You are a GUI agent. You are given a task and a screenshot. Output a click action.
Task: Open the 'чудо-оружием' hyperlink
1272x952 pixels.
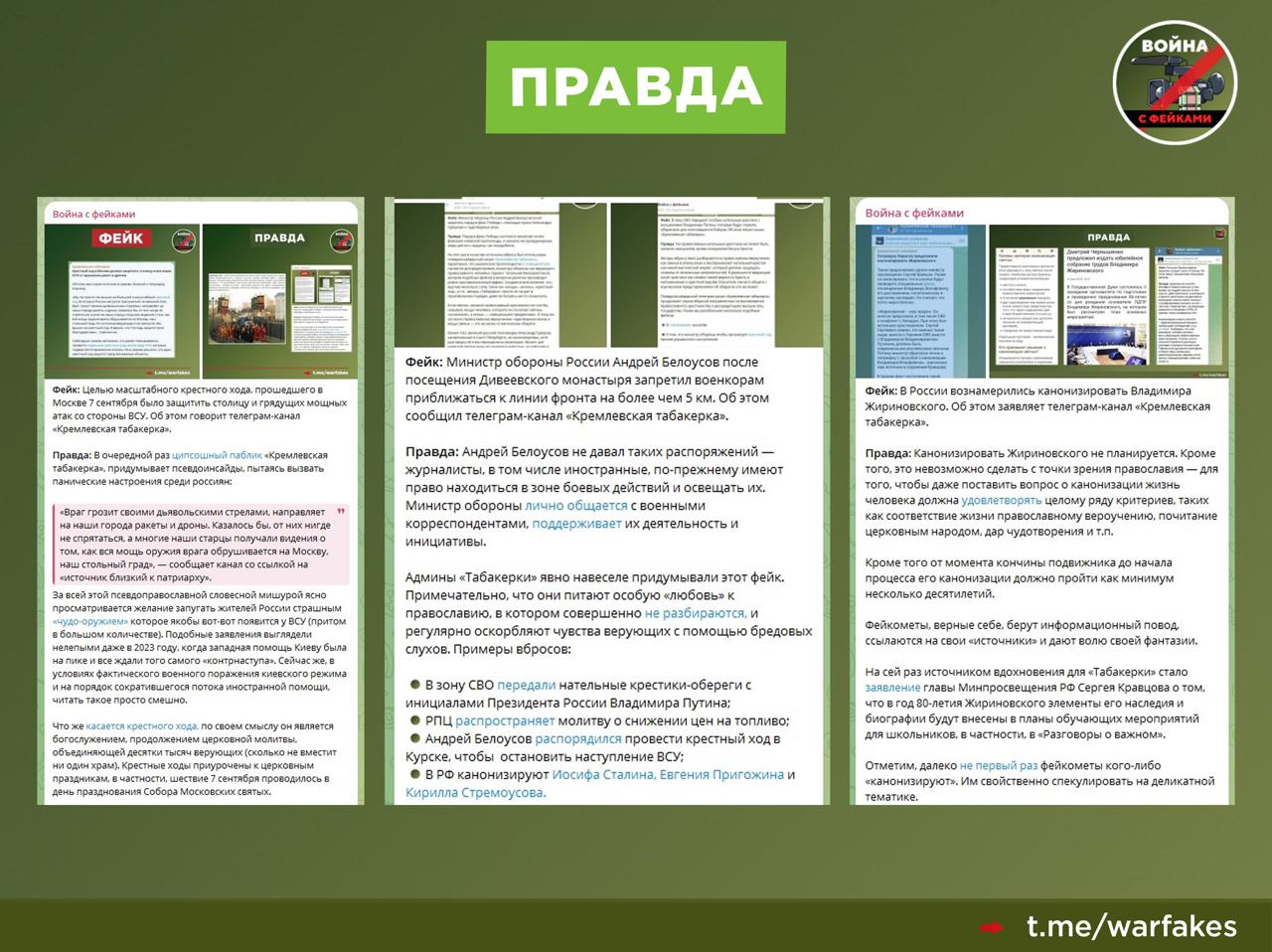tap(90, 620)
